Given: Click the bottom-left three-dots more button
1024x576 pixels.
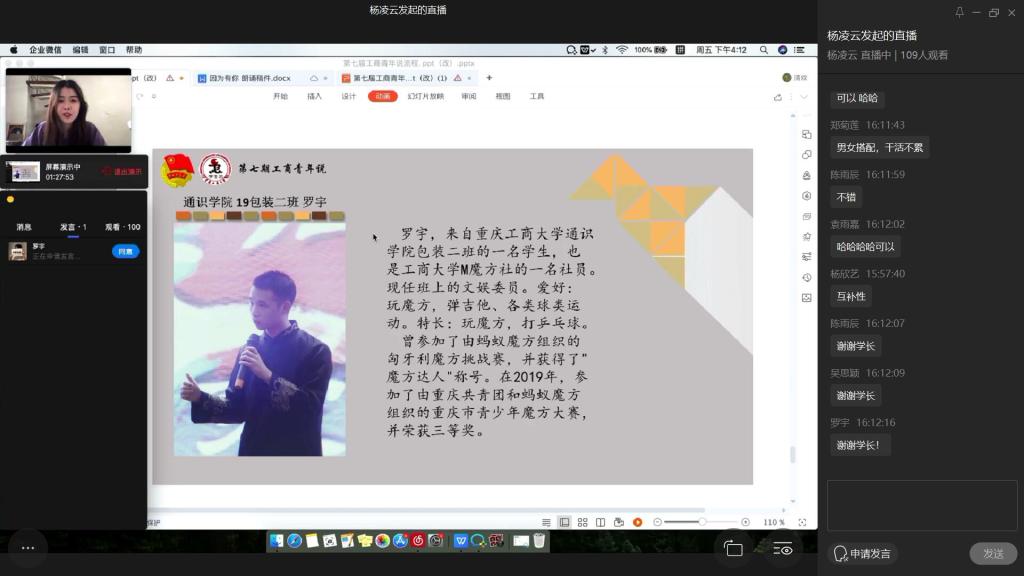Looking at the screenshot, I should (x=27, y=547).
